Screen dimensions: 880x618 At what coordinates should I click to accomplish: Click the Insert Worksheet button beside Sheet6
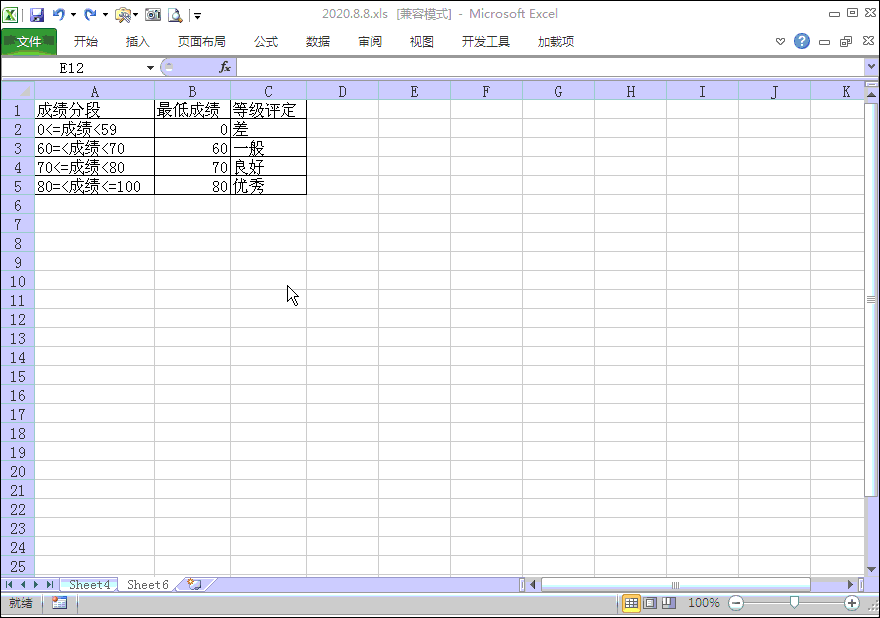(193, 584)
